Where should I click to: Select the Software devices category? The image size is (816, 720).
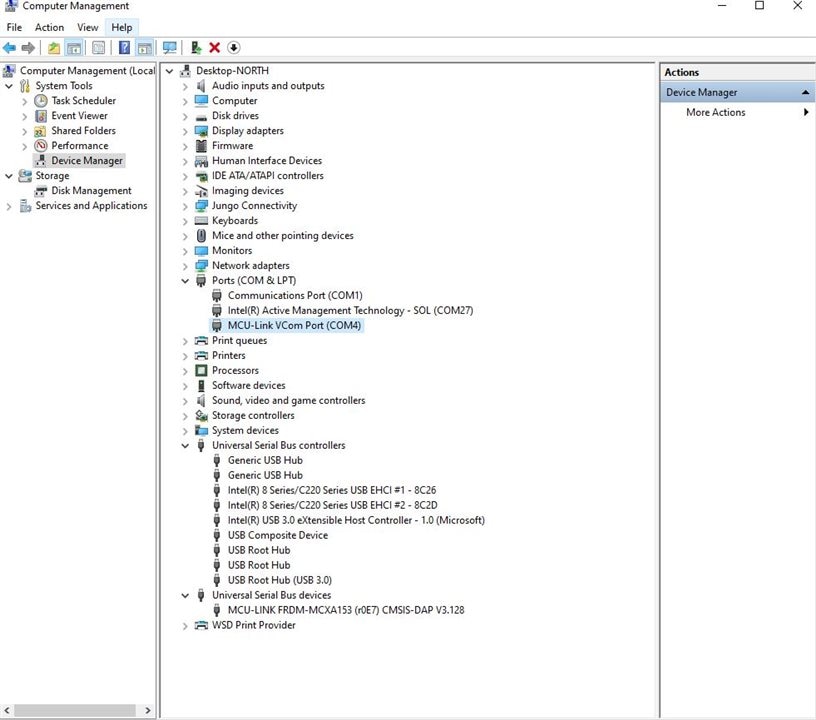248,385
